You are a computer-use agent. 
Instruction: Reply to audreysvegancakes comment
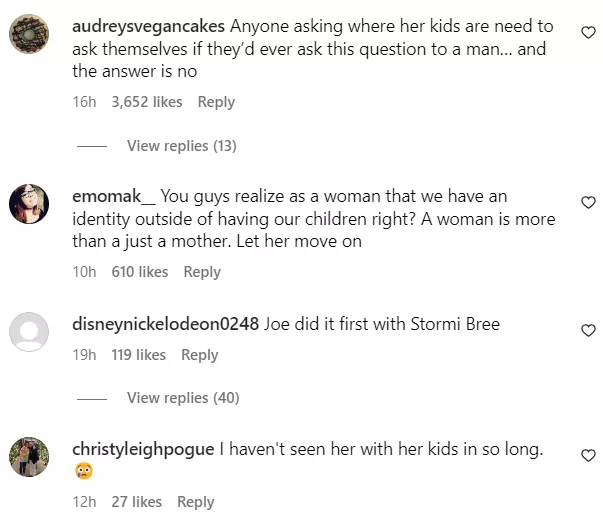tap(216, 102)
